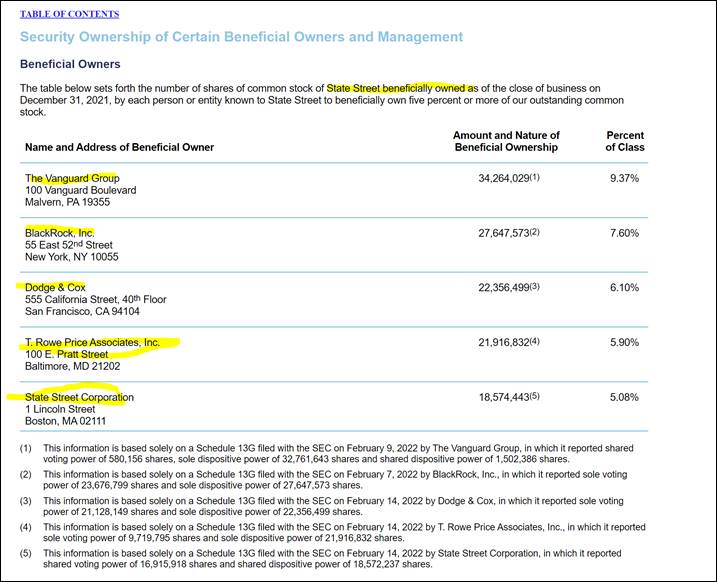
Task: Select the 'Percent of Class' column header
Action: (x=625, y=141)
